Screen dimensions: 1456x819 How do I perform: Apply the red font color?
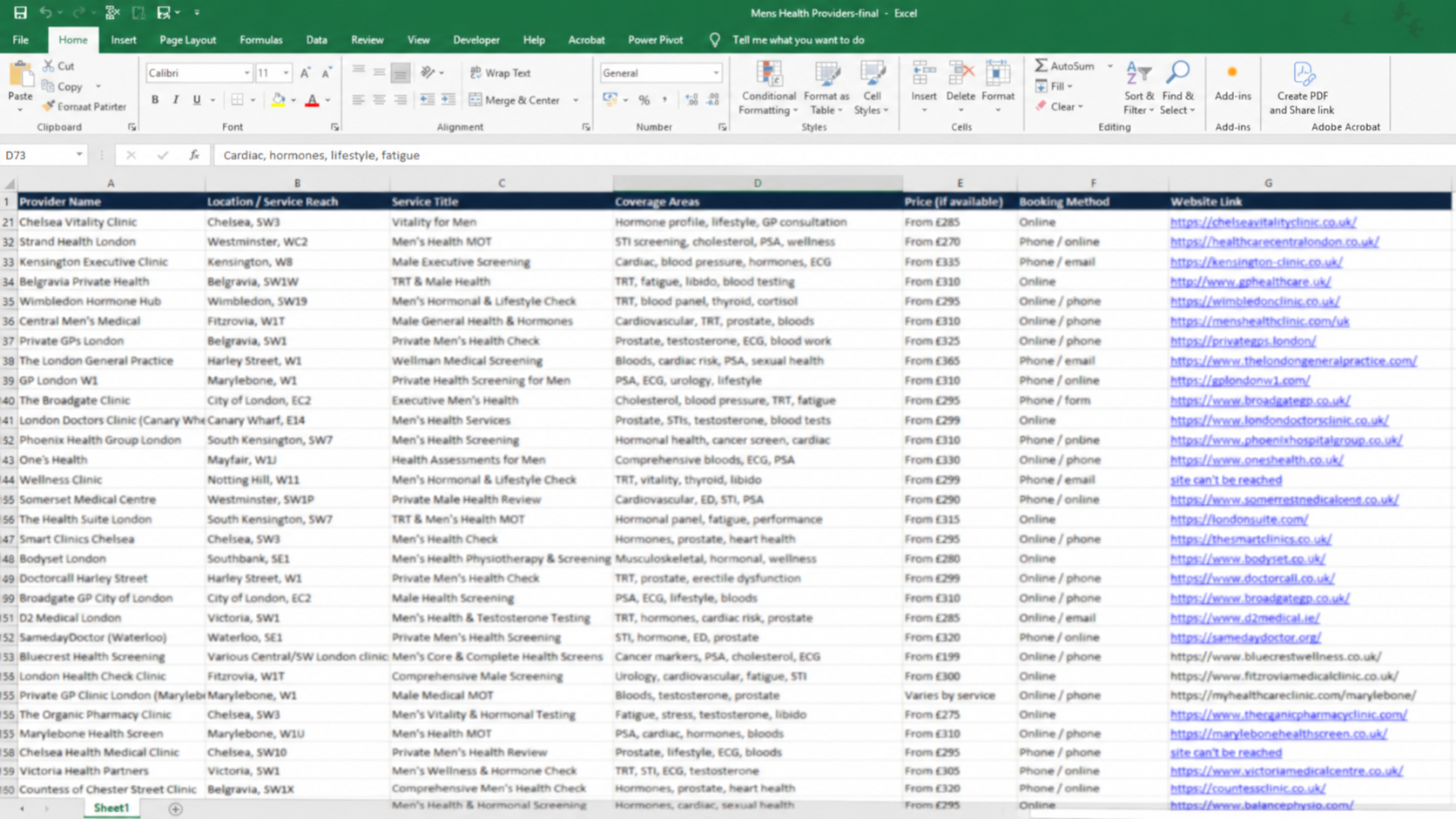click(312, 100)
